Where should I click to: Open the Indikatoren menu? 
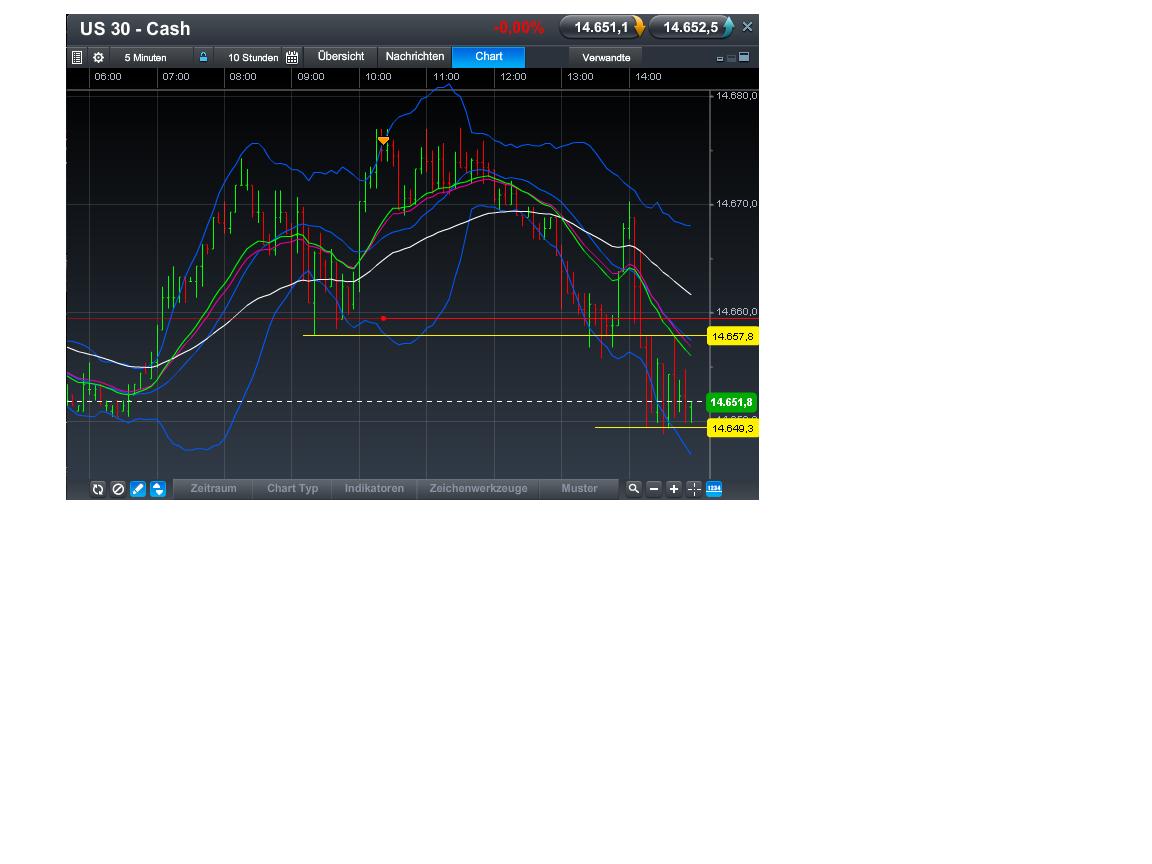pyautogui.click(x=374, y=488)
